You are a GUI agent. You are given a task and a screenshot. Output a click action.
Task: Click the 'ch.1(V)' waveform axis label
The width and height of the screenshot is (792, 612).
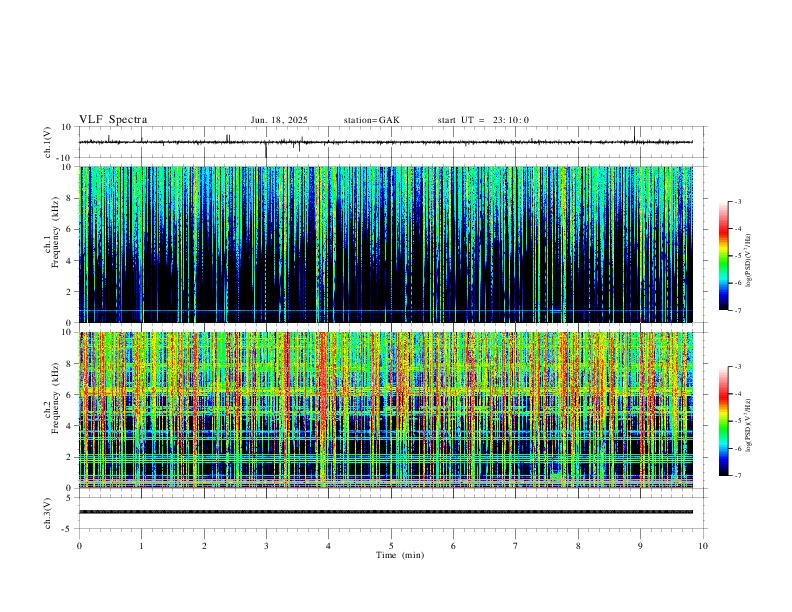pos(48,142)
